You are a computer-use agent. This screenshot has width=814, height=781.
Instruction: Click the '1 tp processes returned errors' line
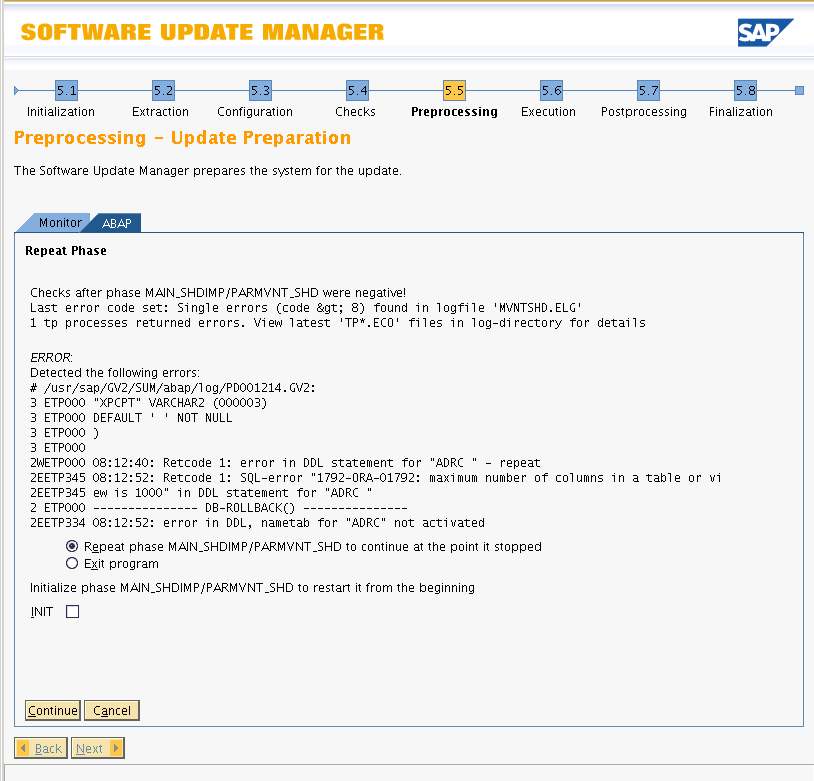tap(338, 323)
